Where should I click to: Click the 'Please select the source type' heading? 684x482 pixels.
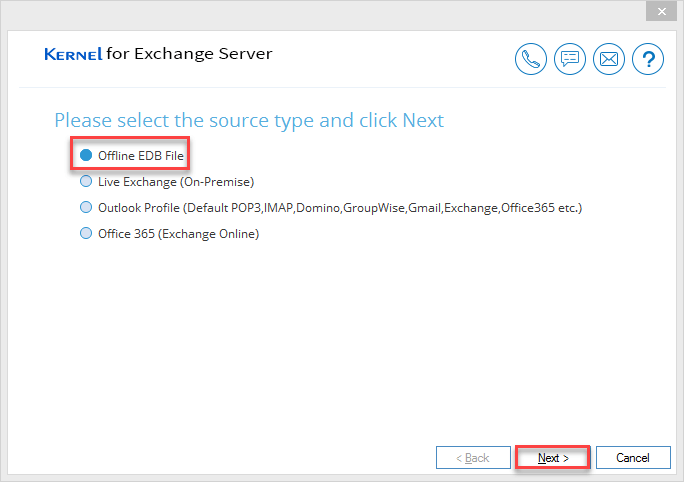point(249,121)
